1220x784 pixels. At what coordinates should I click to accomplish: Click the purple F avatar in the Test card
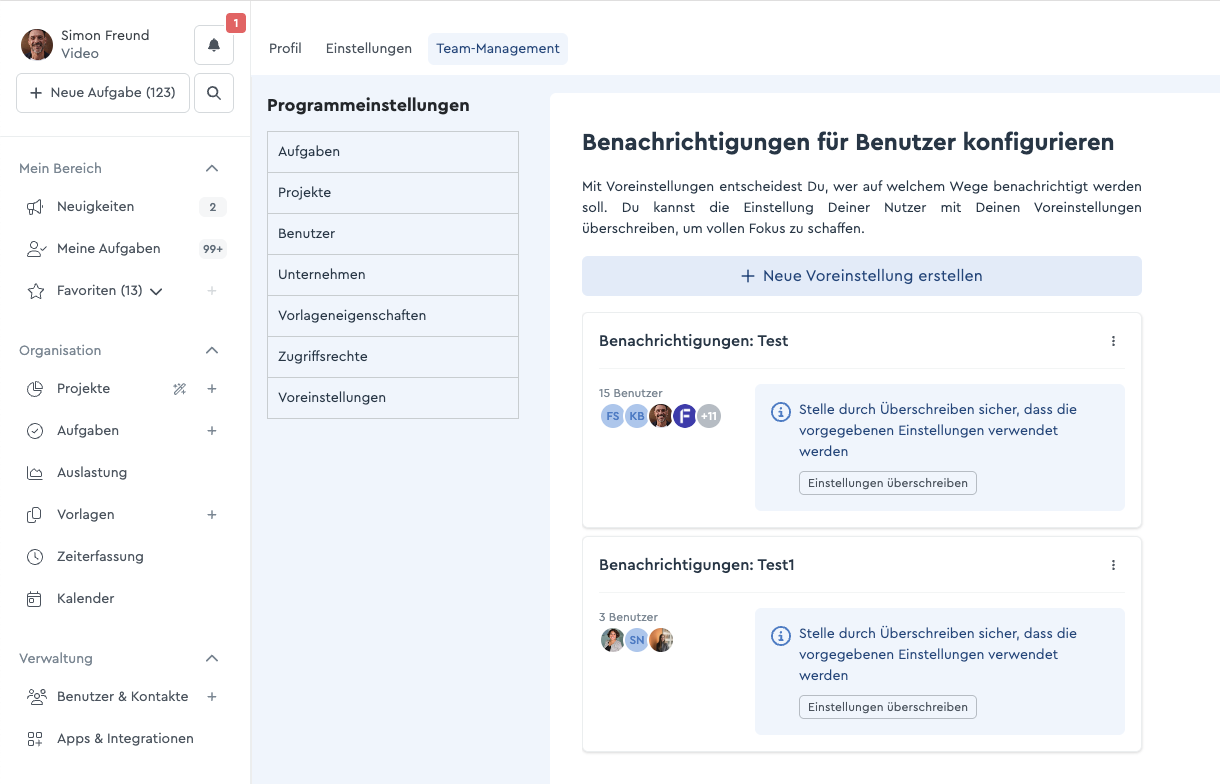pyautogui.click(x=685, y=416)
